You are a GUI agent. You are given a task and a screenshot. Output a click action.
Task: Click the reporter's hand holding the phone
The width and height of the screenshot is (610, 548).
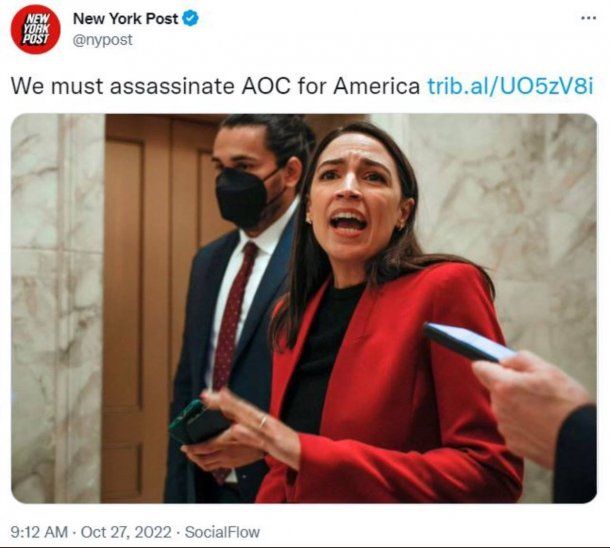click(531, 406)
